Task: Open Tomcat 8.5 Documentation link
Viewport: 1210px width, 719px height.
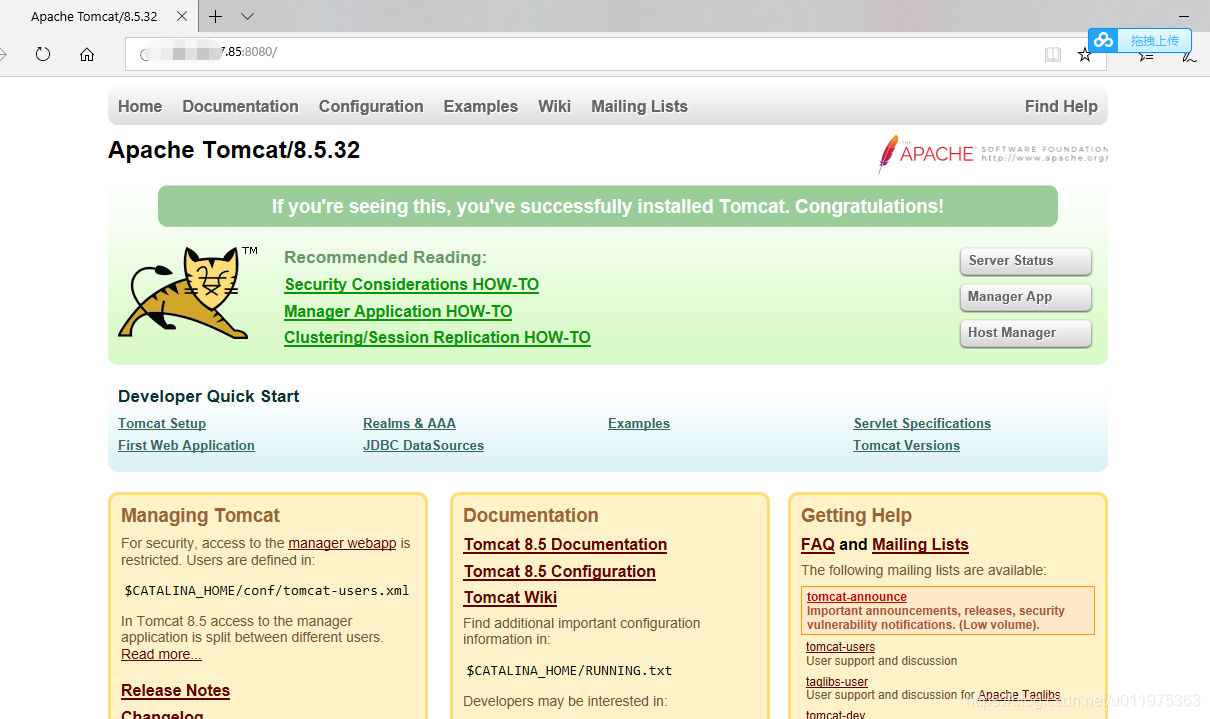Action: pyautogui.click(x=565, y=545)
